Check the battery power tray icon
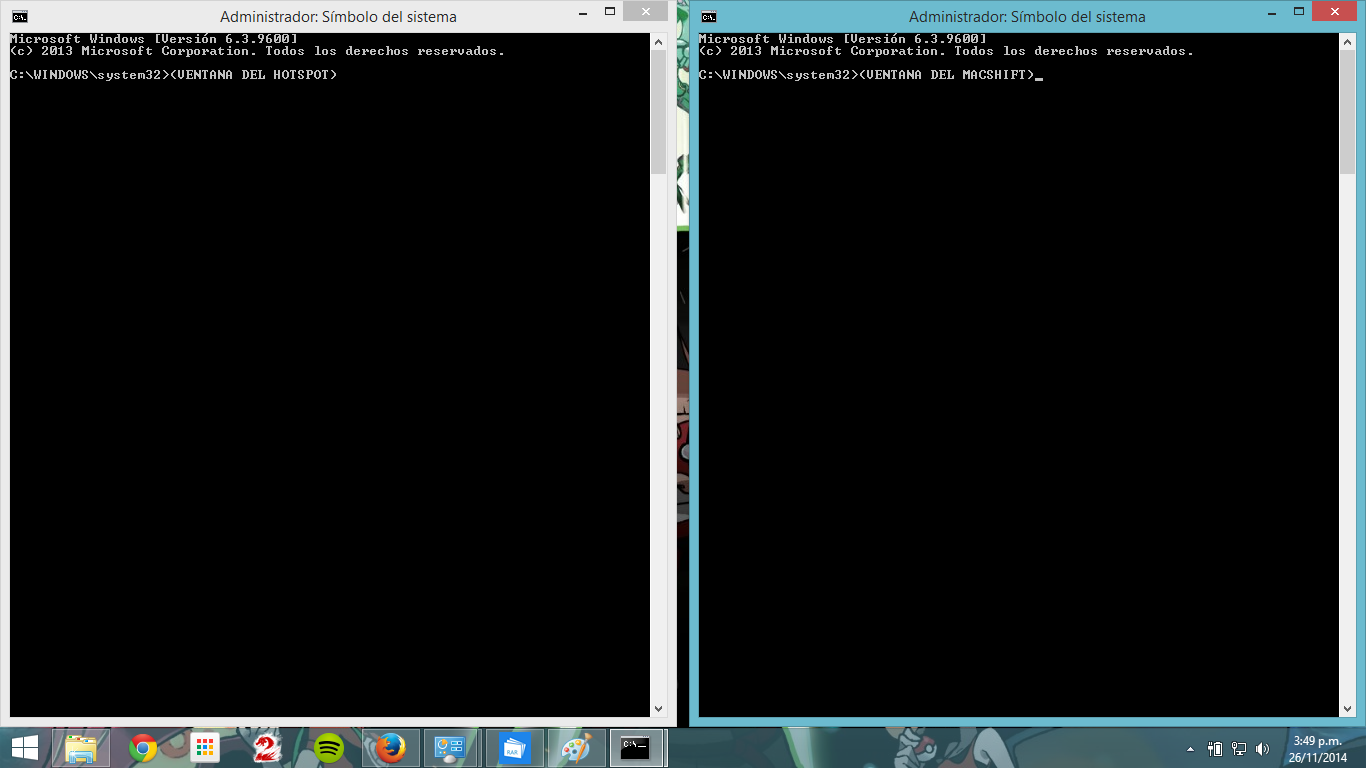The width and height of the screenshot is (1366, 768). click(1215, 749)
